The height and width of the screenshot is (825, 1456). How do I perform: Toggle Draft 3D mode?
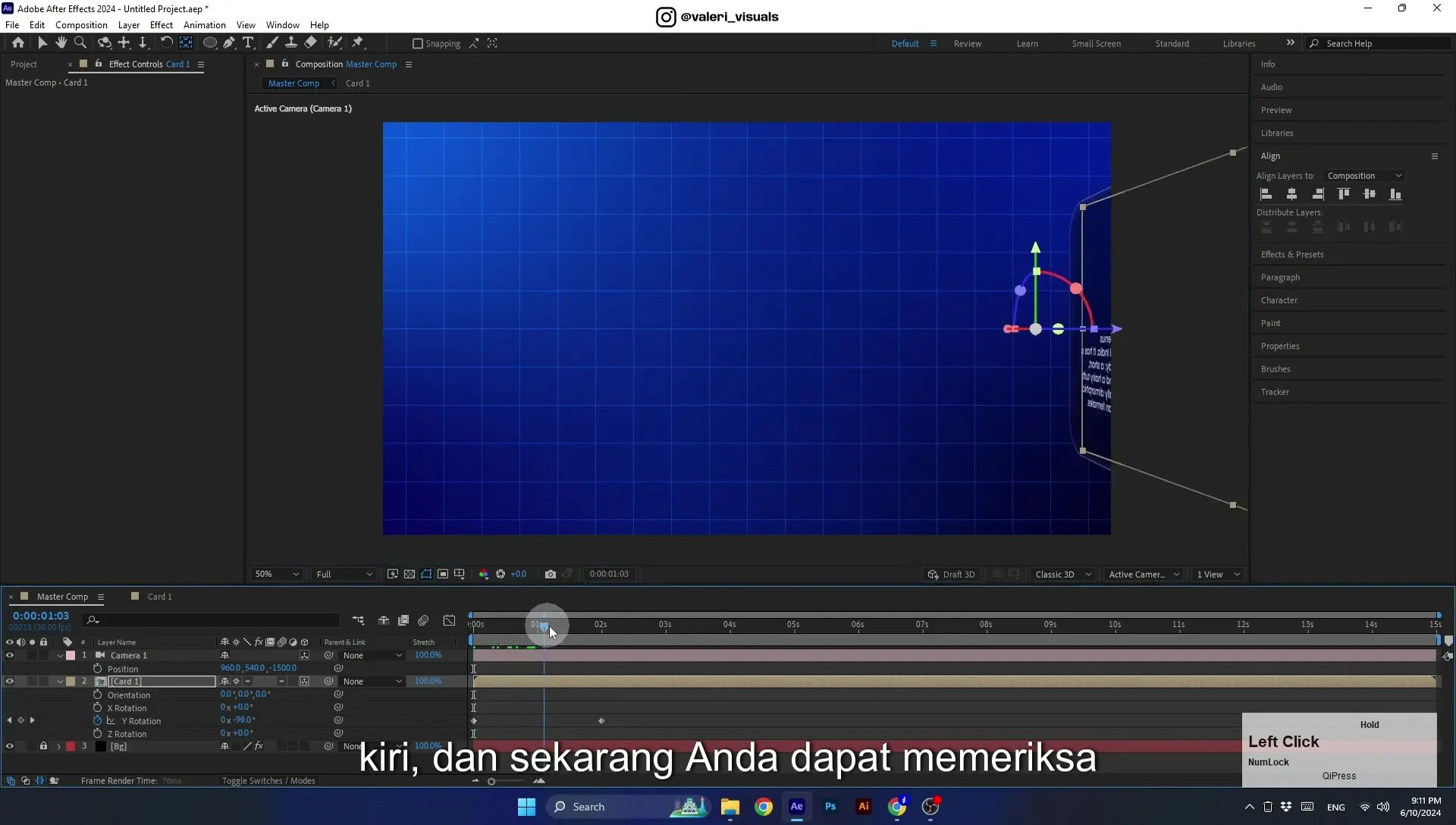pos(952,574)
